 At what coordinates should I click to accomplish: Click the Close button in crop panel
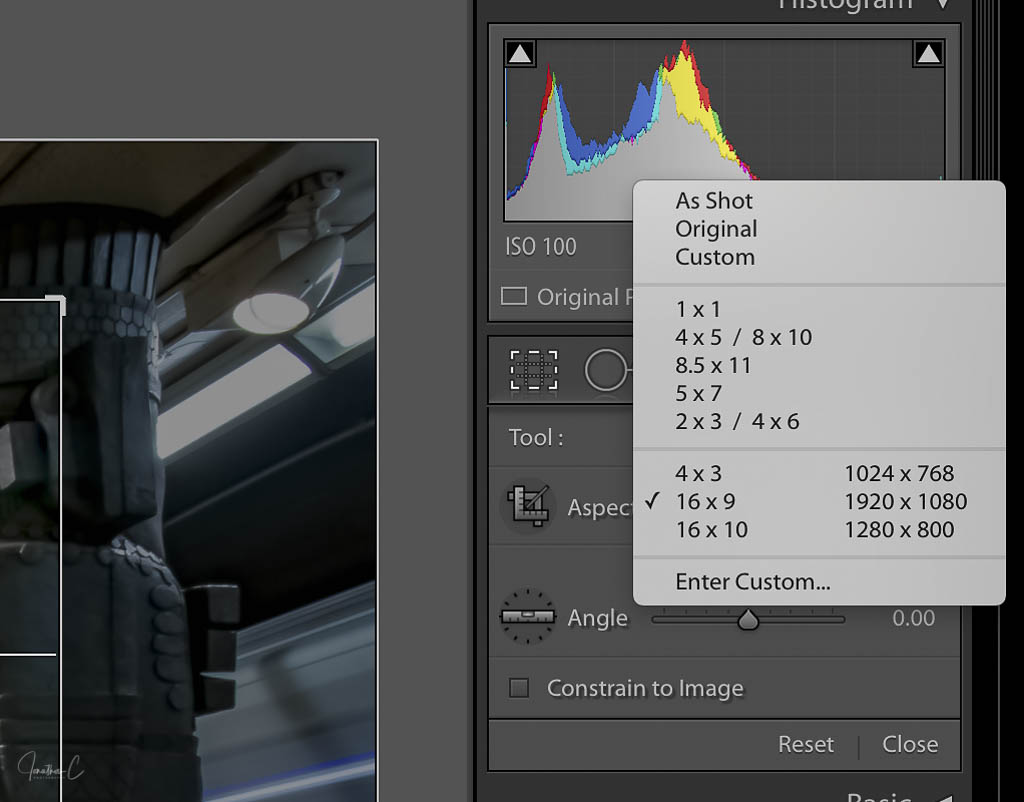909,744
